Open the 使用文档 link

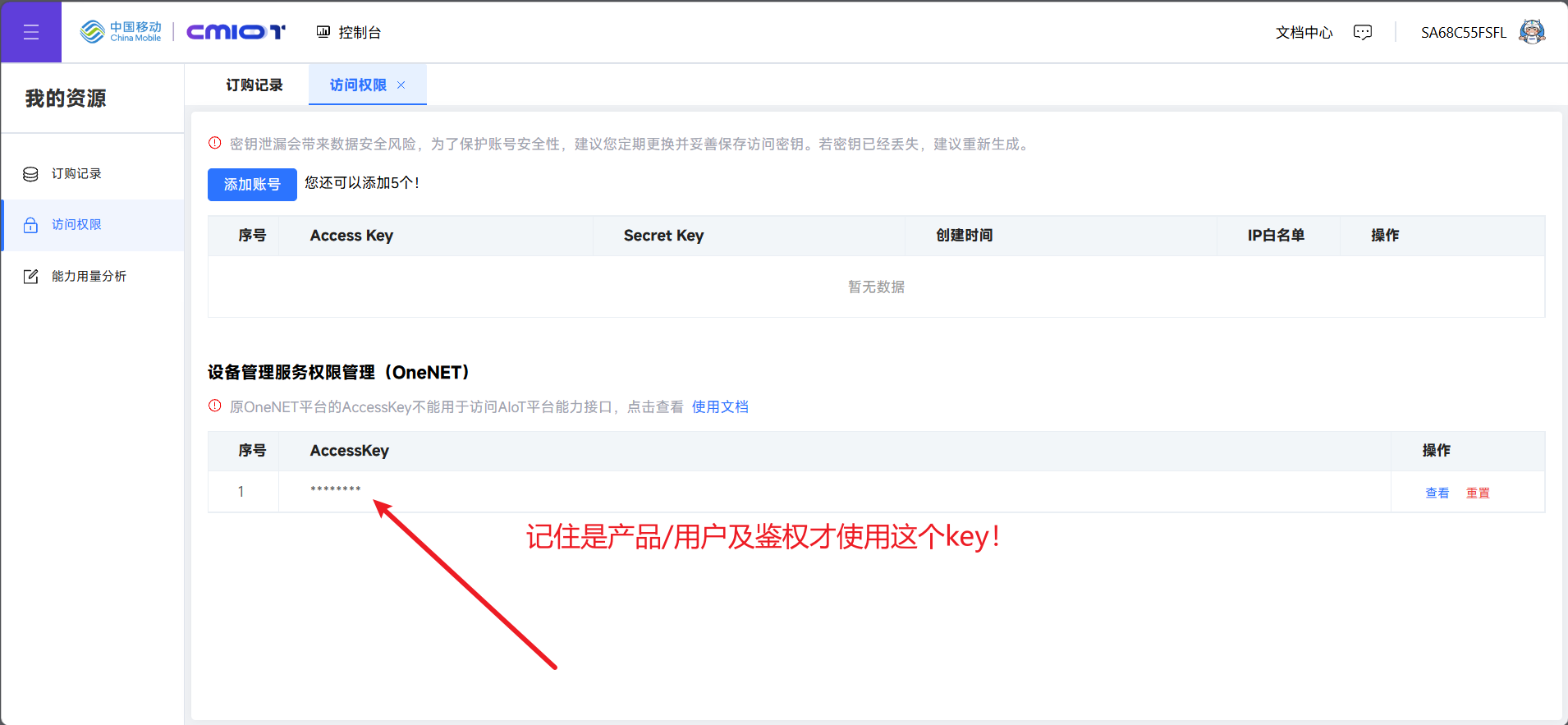720,406
